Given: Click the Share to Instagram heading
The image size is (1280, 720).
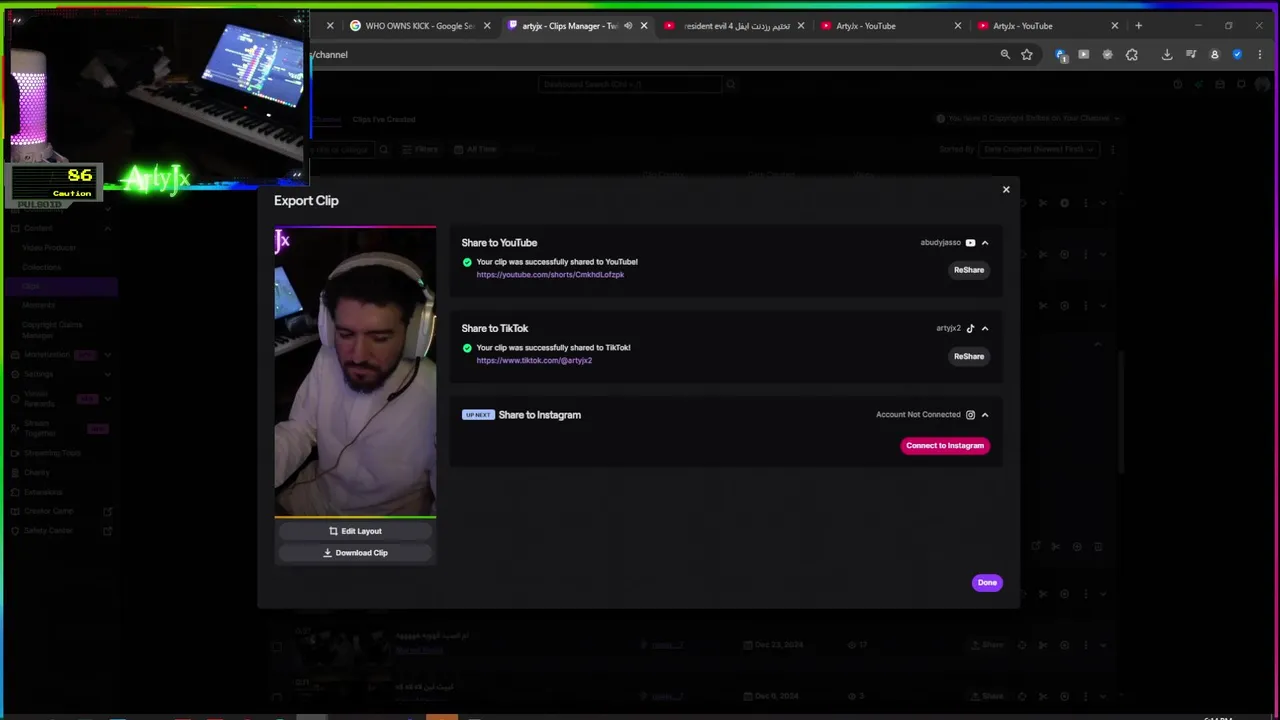Looking at the screenshot, I should tap(539, 415).
